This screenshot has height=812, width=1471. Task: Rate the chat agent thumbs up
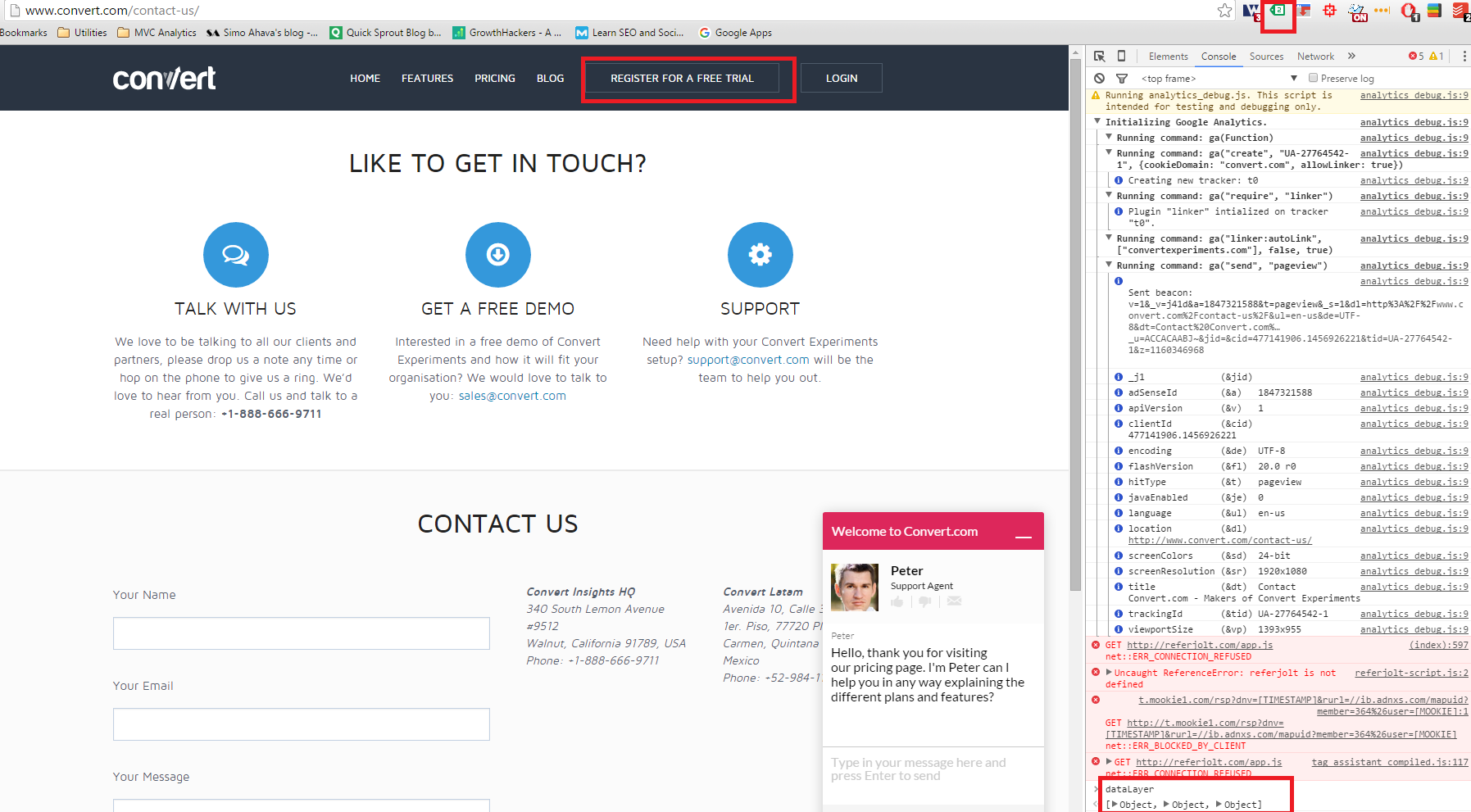click(897, 601)
